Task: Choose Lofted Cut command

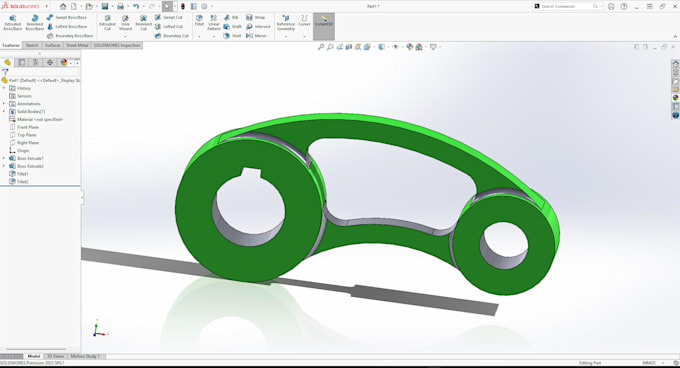Action: pos(169,26)
